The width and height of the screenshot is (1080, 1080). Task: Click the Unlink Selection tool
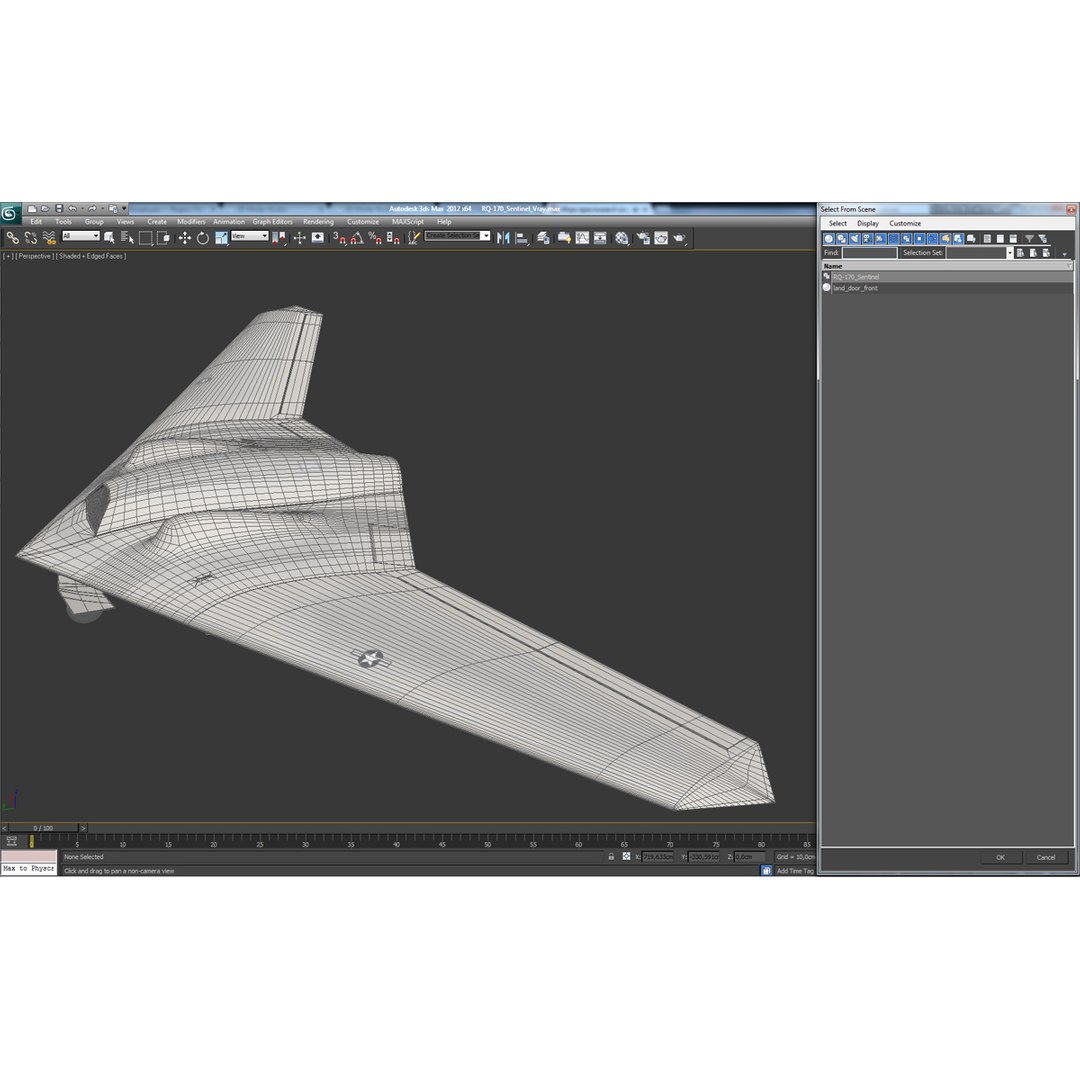point(30,238)
